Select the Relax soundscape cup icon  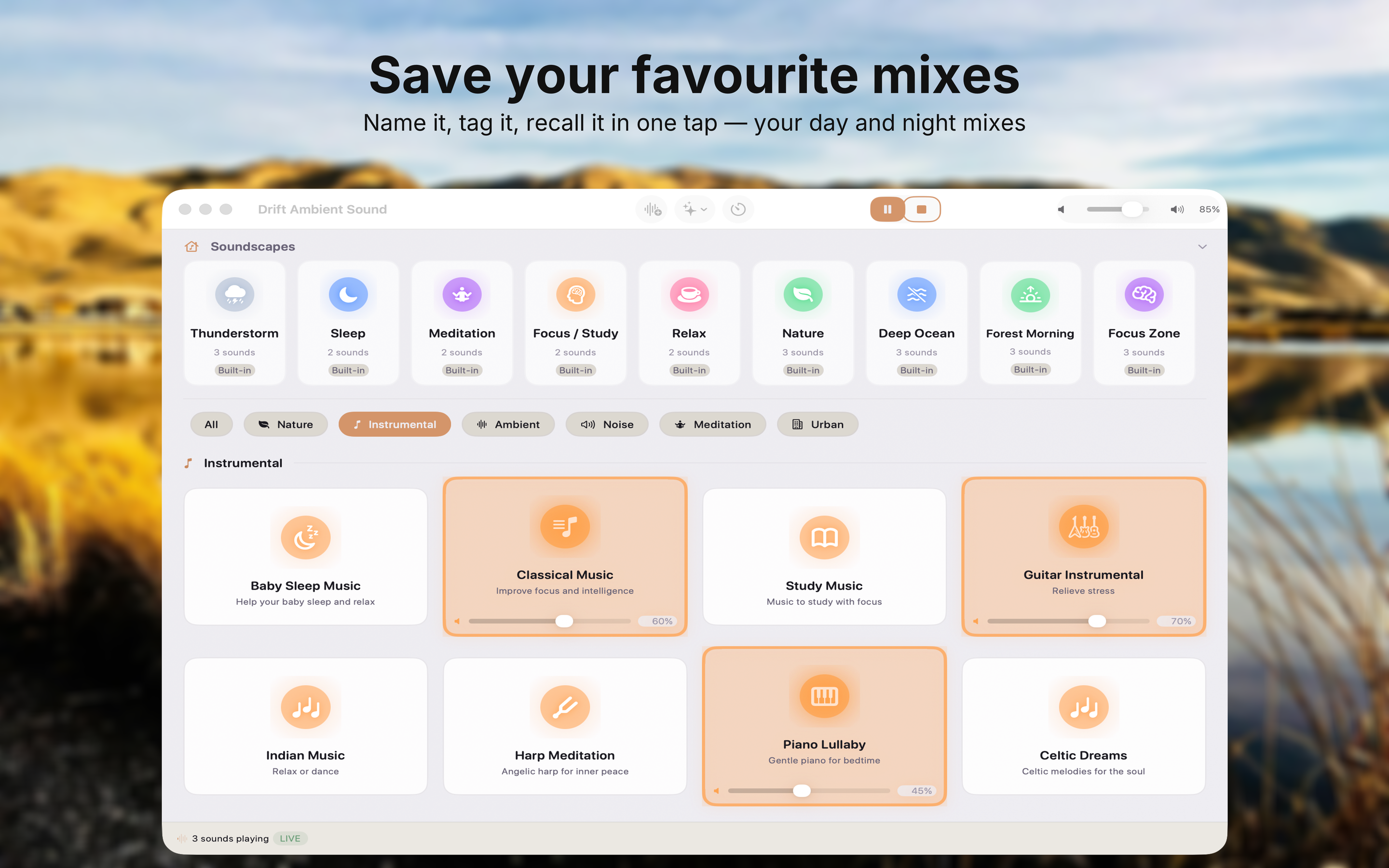coord(689,295)
